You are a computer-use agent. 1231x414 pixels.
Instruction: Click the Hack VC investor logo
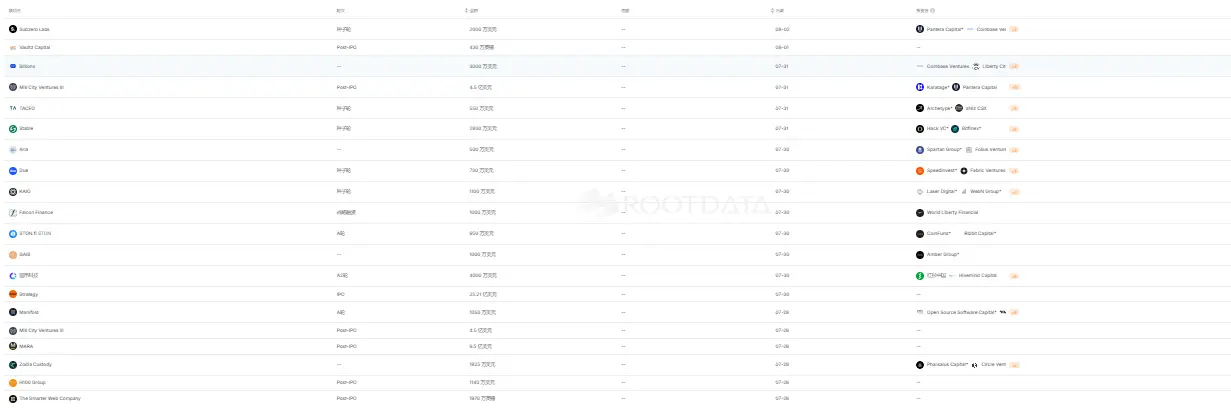[x=920, y=128]
